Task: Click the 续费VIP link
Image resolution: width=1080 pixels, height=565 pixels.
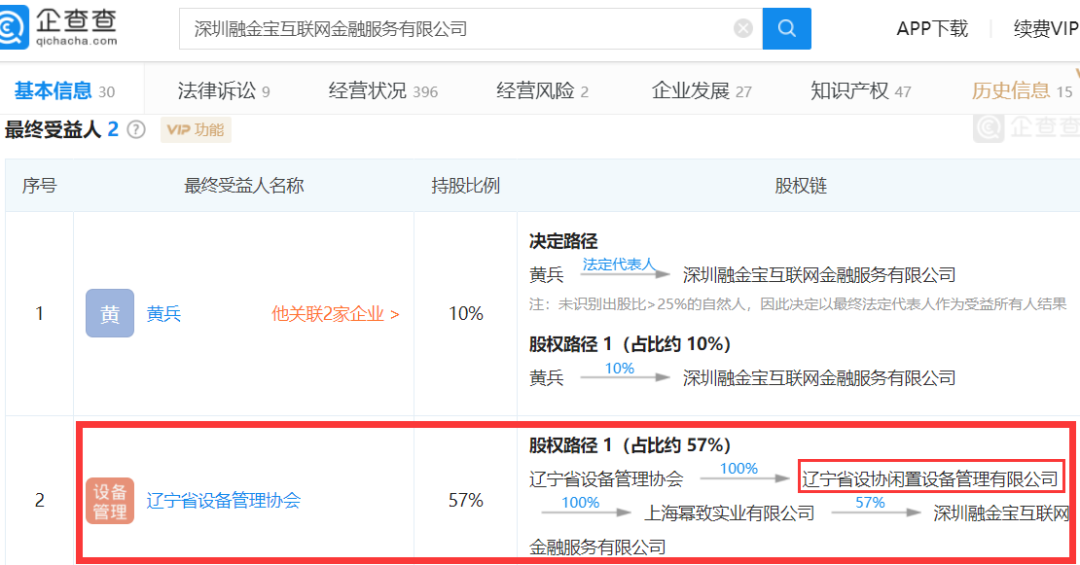Action: pyautogui.click(x=1046, y=29)
